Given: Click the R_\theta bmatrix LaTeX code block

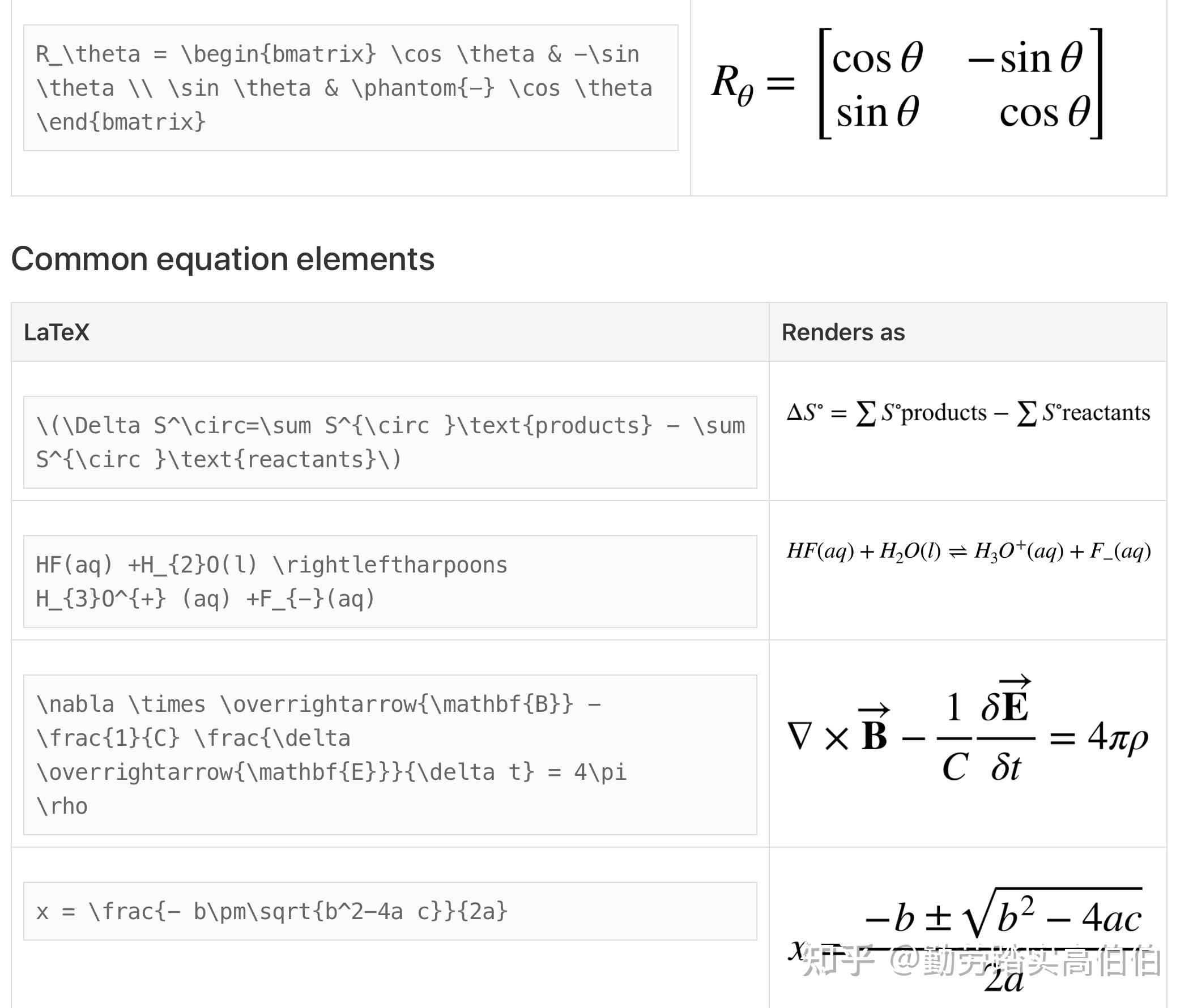Looking at the screenshot, I should coord(351,87).
